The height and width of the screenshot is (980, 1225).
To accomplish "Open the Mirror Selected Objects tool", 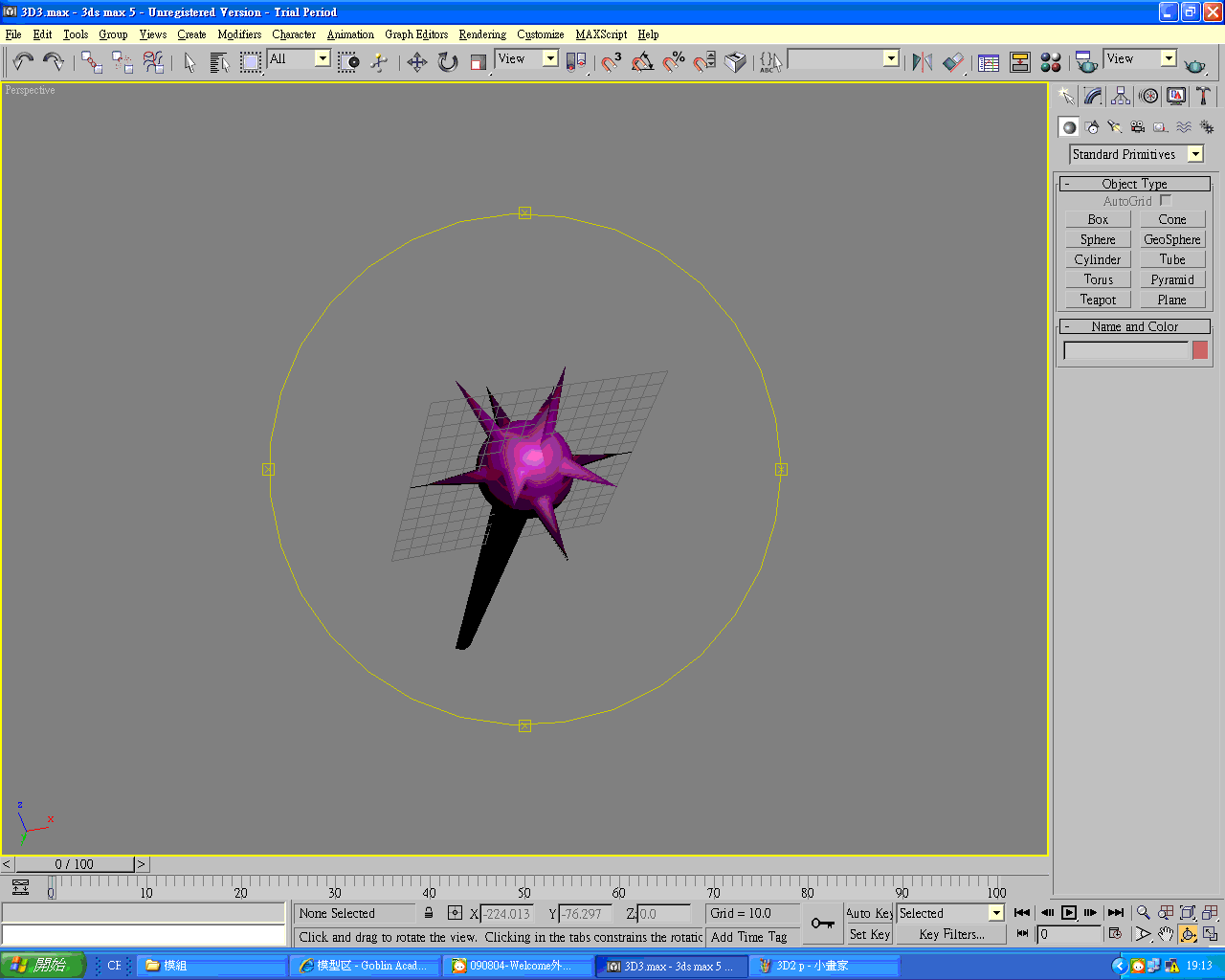I will (923, 62).
